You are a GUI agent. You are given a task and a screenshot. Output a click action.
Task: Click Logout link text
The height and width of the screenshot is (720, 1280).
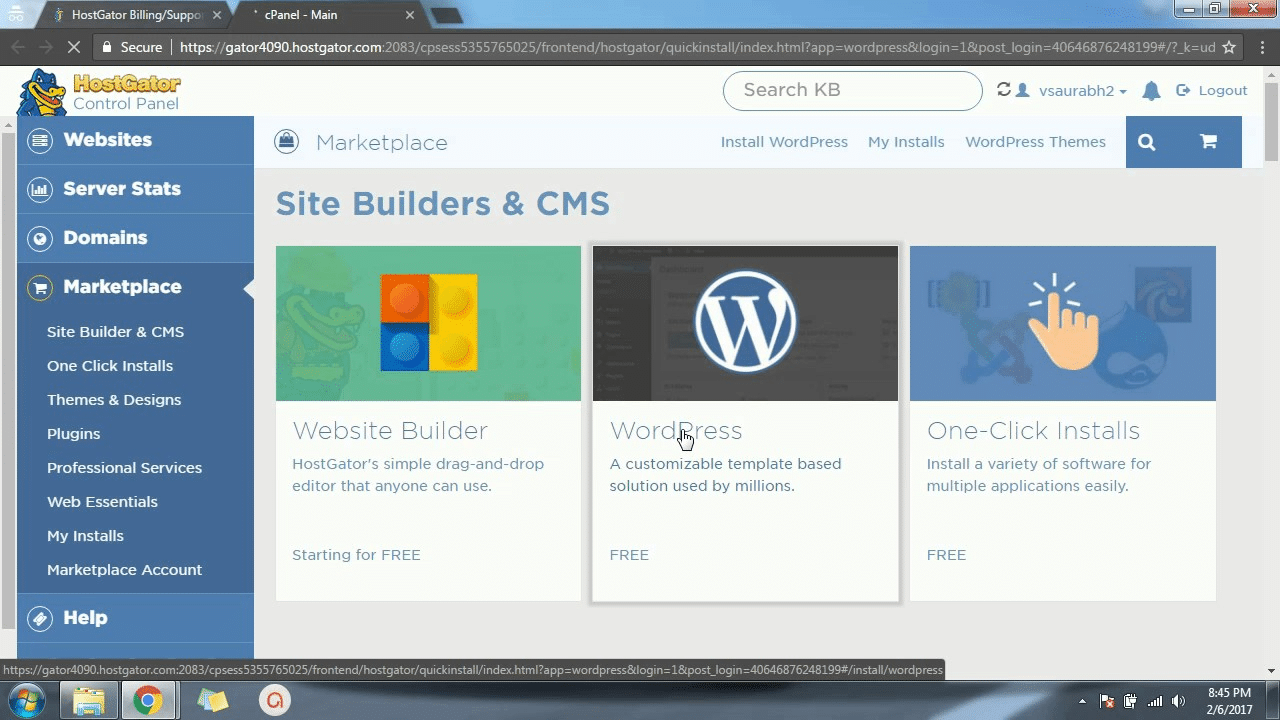click(x=1223, y=90)
